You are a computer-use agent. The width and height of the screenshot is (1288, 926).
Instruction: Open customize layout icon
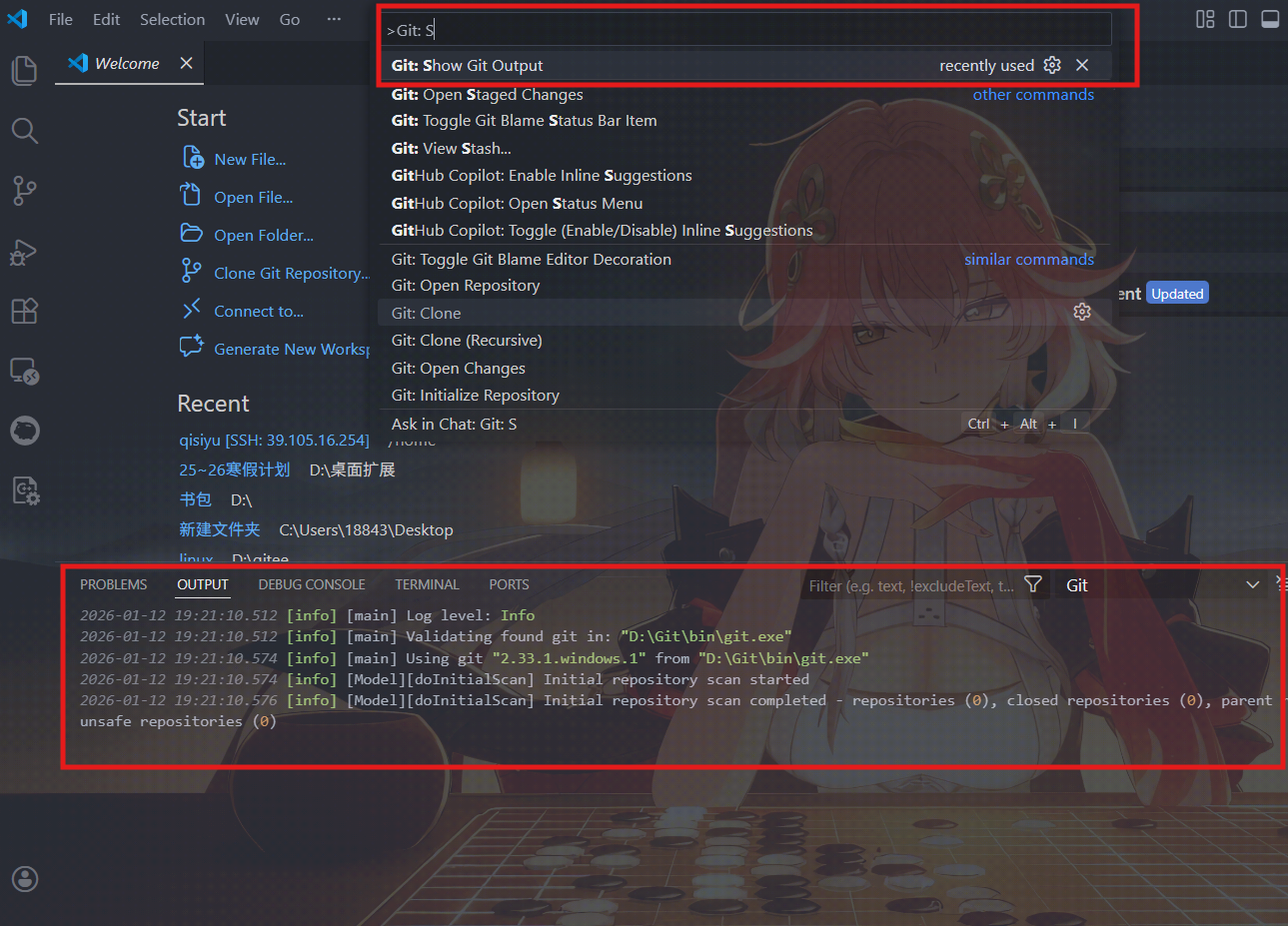point(1205,19)
